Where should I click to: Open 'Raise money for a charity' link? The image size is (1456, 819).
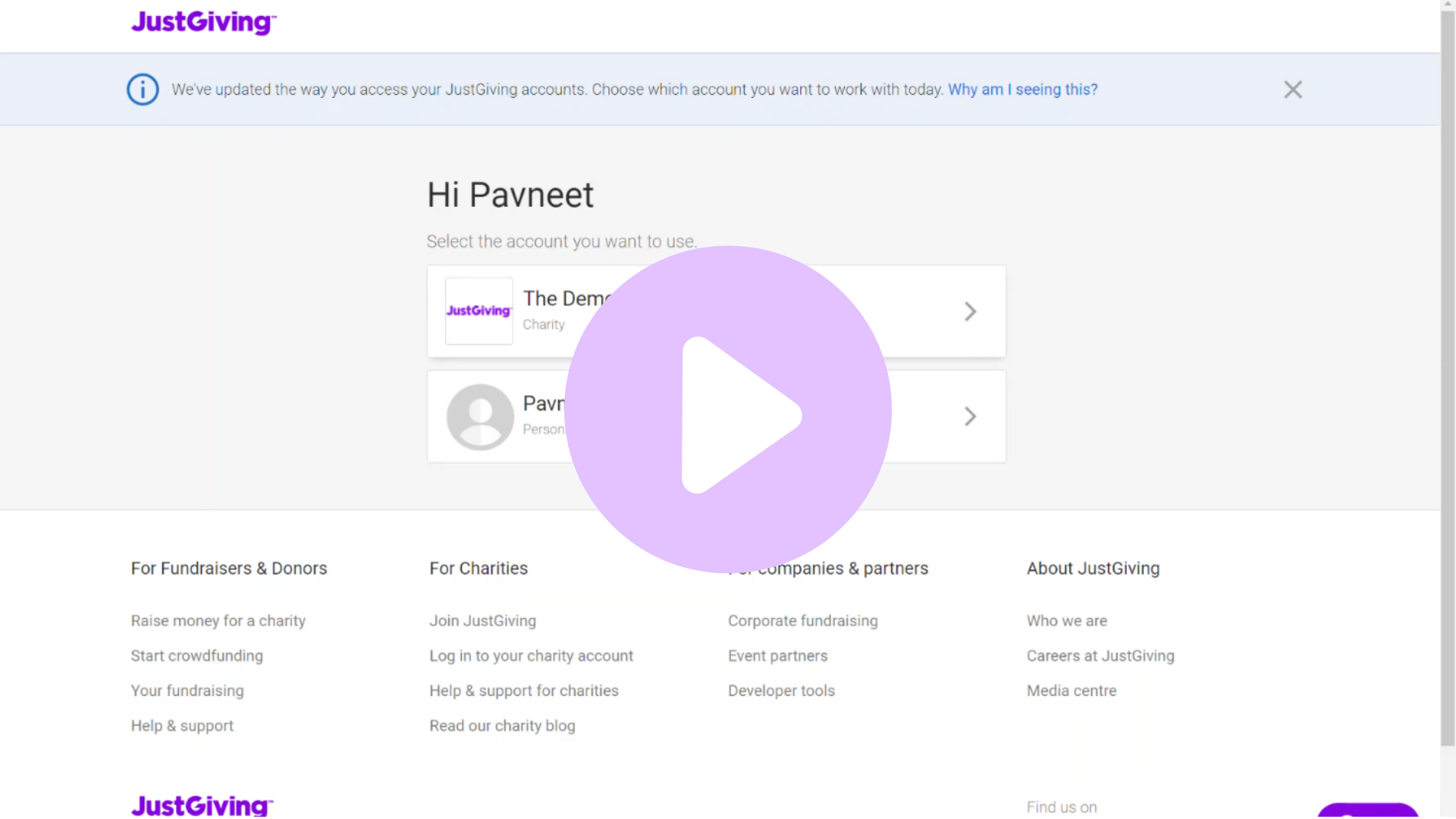[218, 620]
